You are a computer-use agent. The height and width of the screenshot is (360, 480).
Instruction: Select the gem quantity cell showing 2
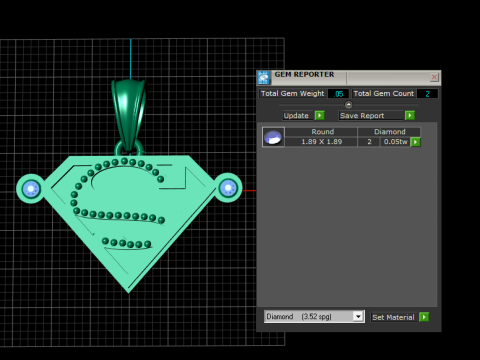(369, 142)
